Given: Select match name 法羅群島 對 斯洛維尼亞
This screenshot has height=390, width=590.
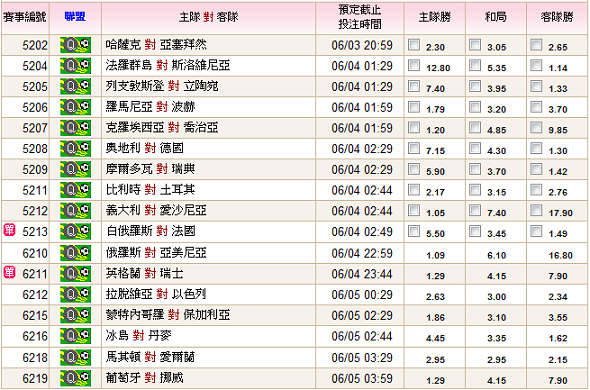Looking at the screenshot, I should click(x=168, y=66).
